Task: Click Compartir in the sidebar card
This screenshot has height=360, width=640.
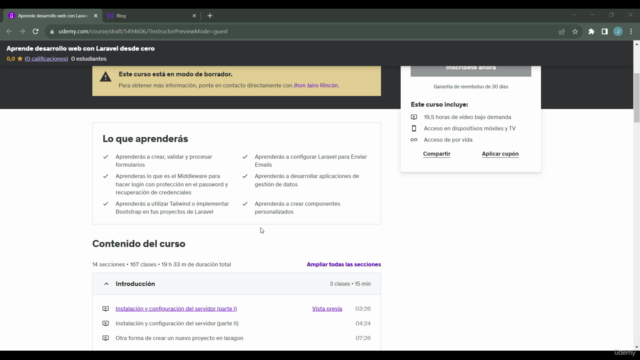Action: [436, 154]
